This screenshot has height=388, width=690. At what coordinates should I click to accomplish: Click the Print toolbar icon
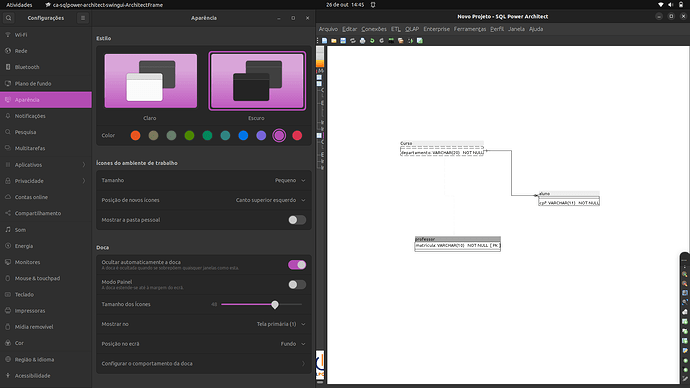click(362, 40)
